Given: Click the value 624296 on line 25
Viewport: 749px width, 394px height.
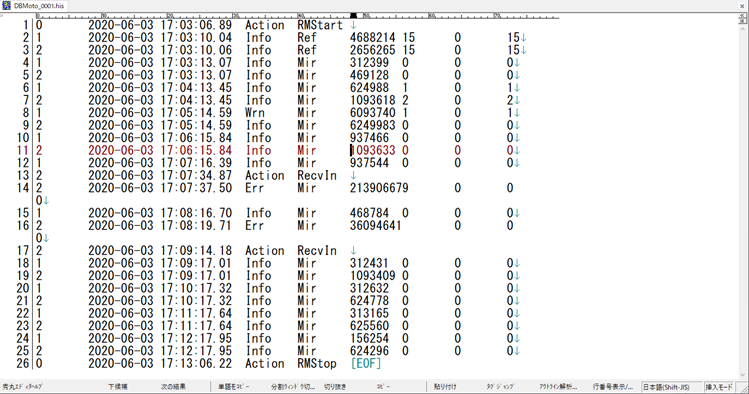Looking at the screenshot, I should pos(369,351).
